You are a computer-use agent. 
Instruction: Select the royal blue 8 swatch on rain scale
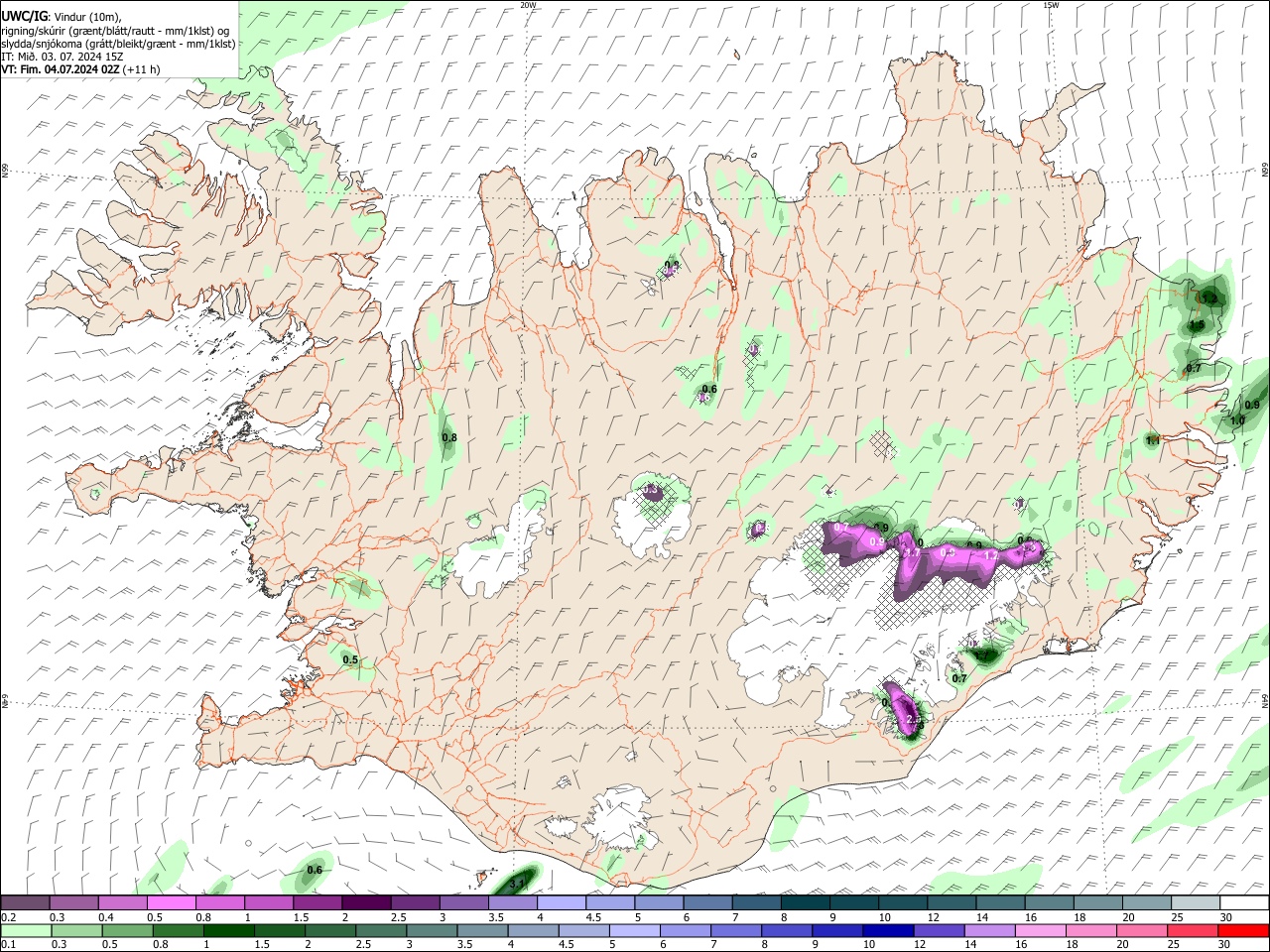787,930
